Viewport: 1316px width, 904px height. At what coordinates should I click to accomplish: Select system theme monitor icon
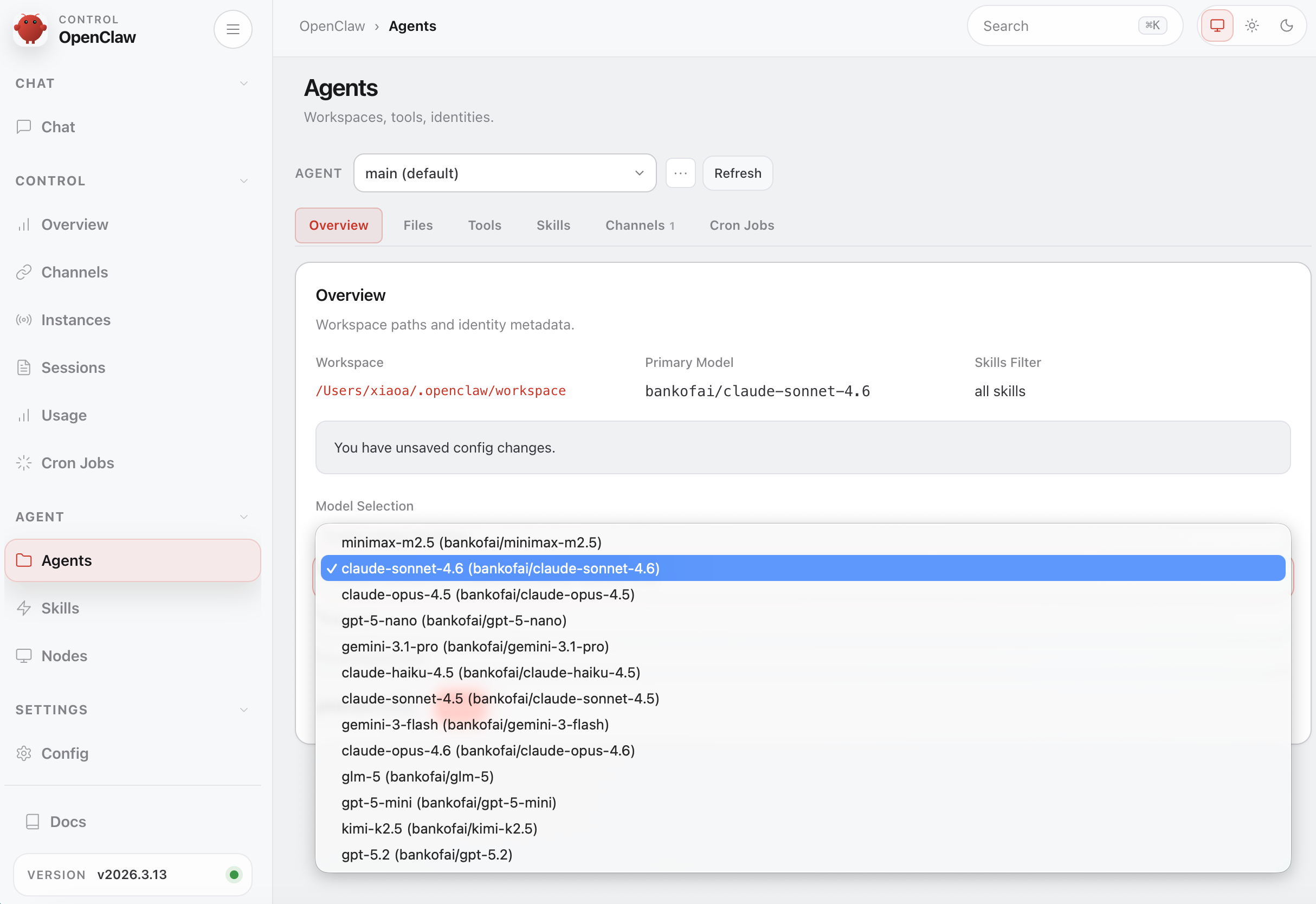1217,25
